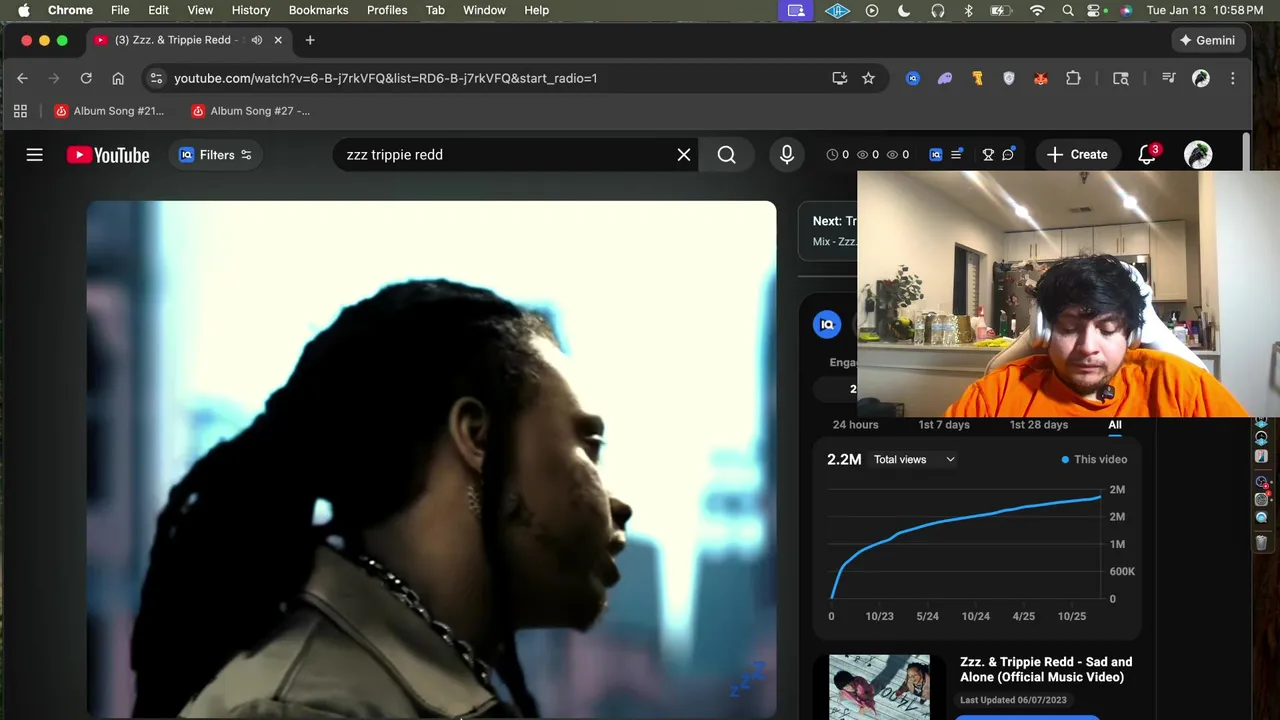Open the Total views dropdown
The height and width of the screenshot is (720, 1280).
tap(914, 460)
